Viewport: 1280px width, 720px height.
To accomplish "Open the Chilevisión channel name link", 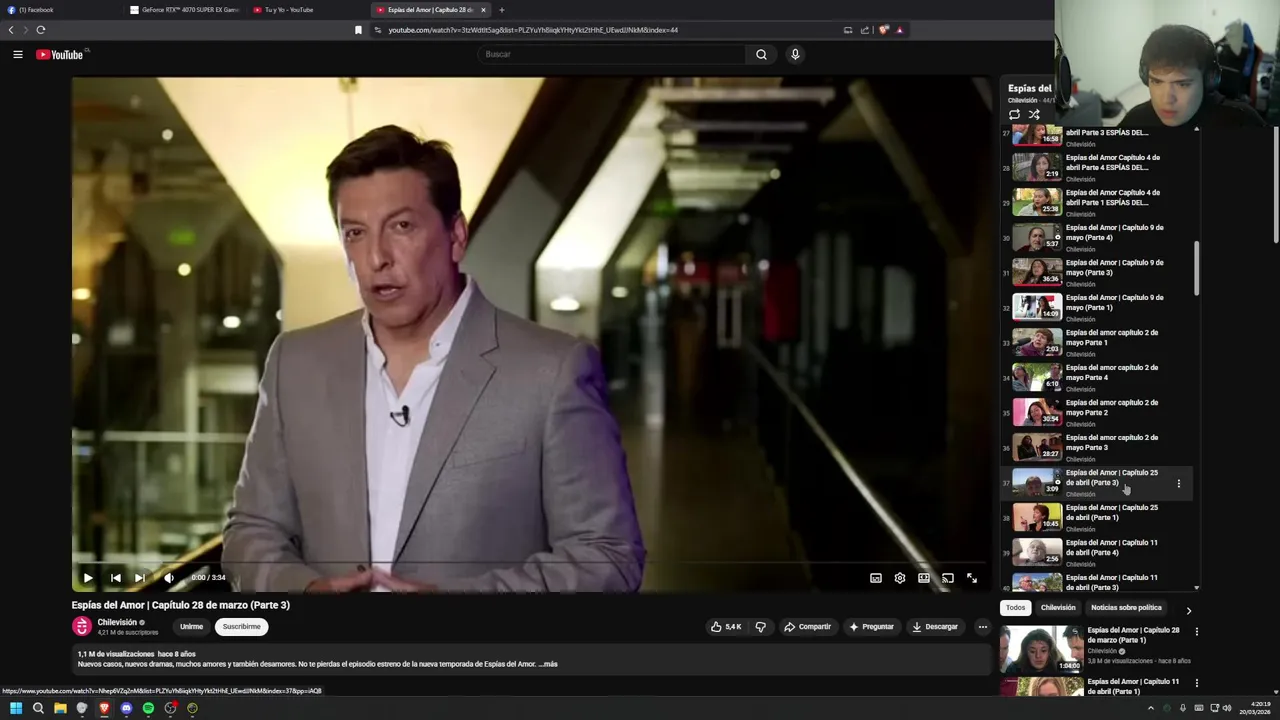I will coord(117,622).
